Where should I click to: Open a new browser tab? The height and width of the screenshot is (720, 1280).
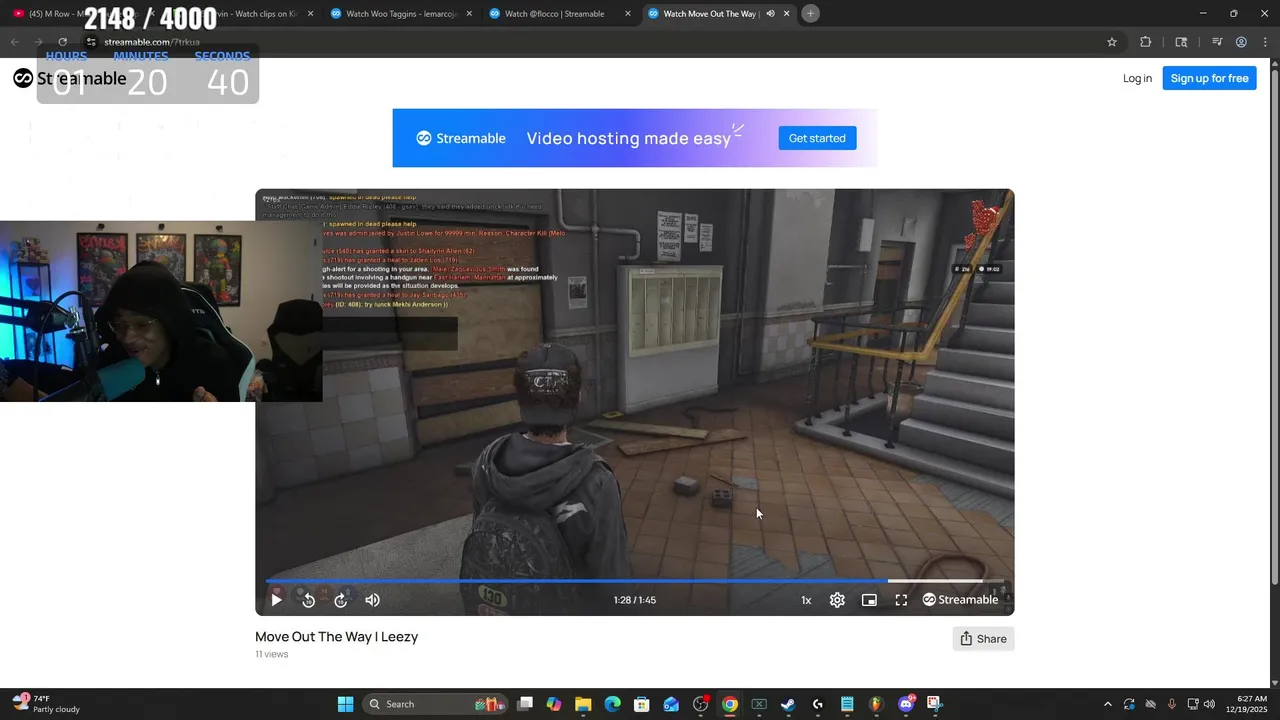[810, 14]
